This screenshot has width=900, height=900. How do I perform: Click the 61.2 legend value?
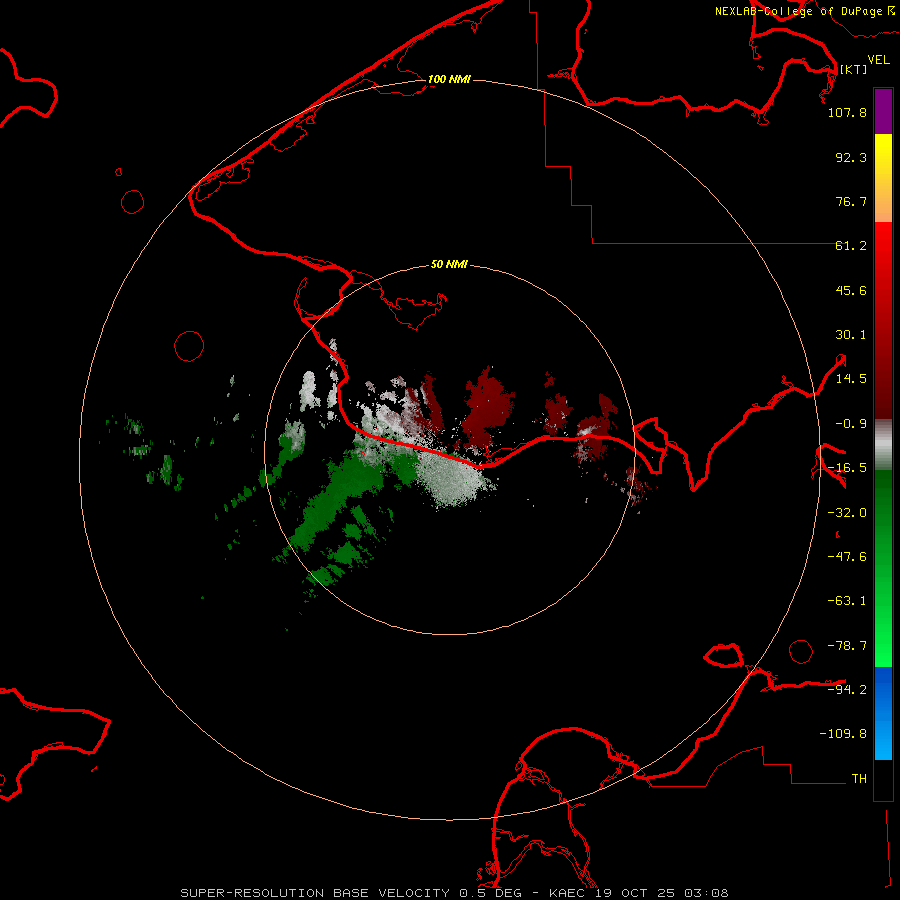pyautogui.click(x=851, y=246)
